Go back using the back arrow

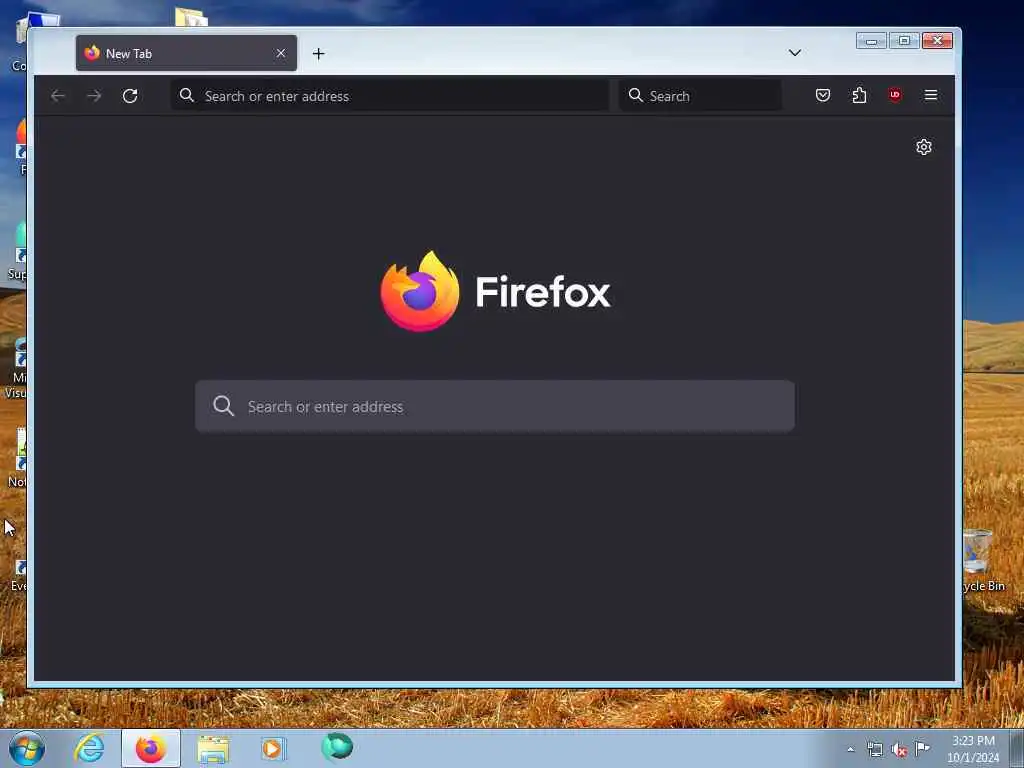pyautogui.click(x=57, y=96)
